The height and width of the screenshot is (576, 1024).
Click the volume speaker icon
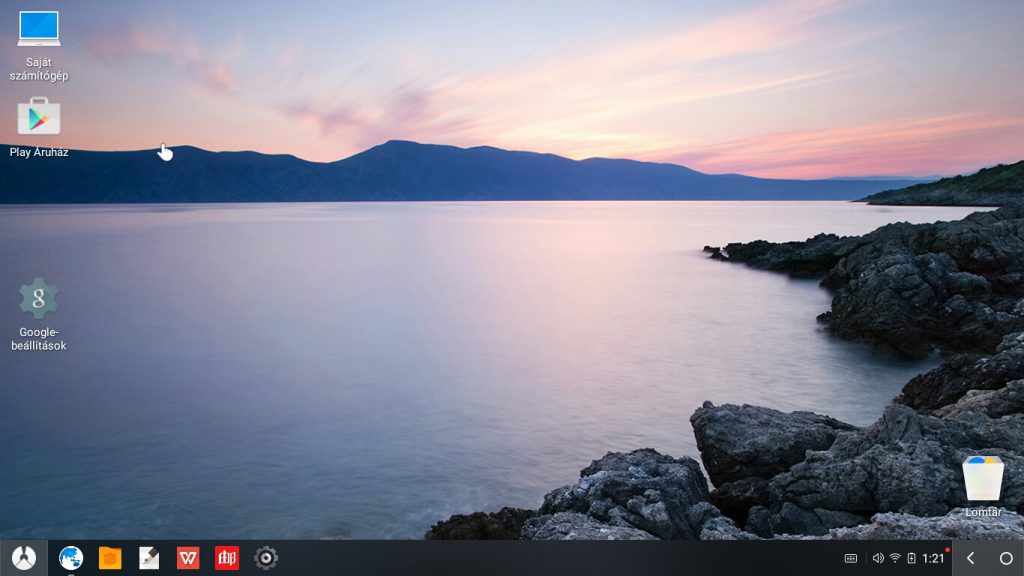(x=878, y=558)
